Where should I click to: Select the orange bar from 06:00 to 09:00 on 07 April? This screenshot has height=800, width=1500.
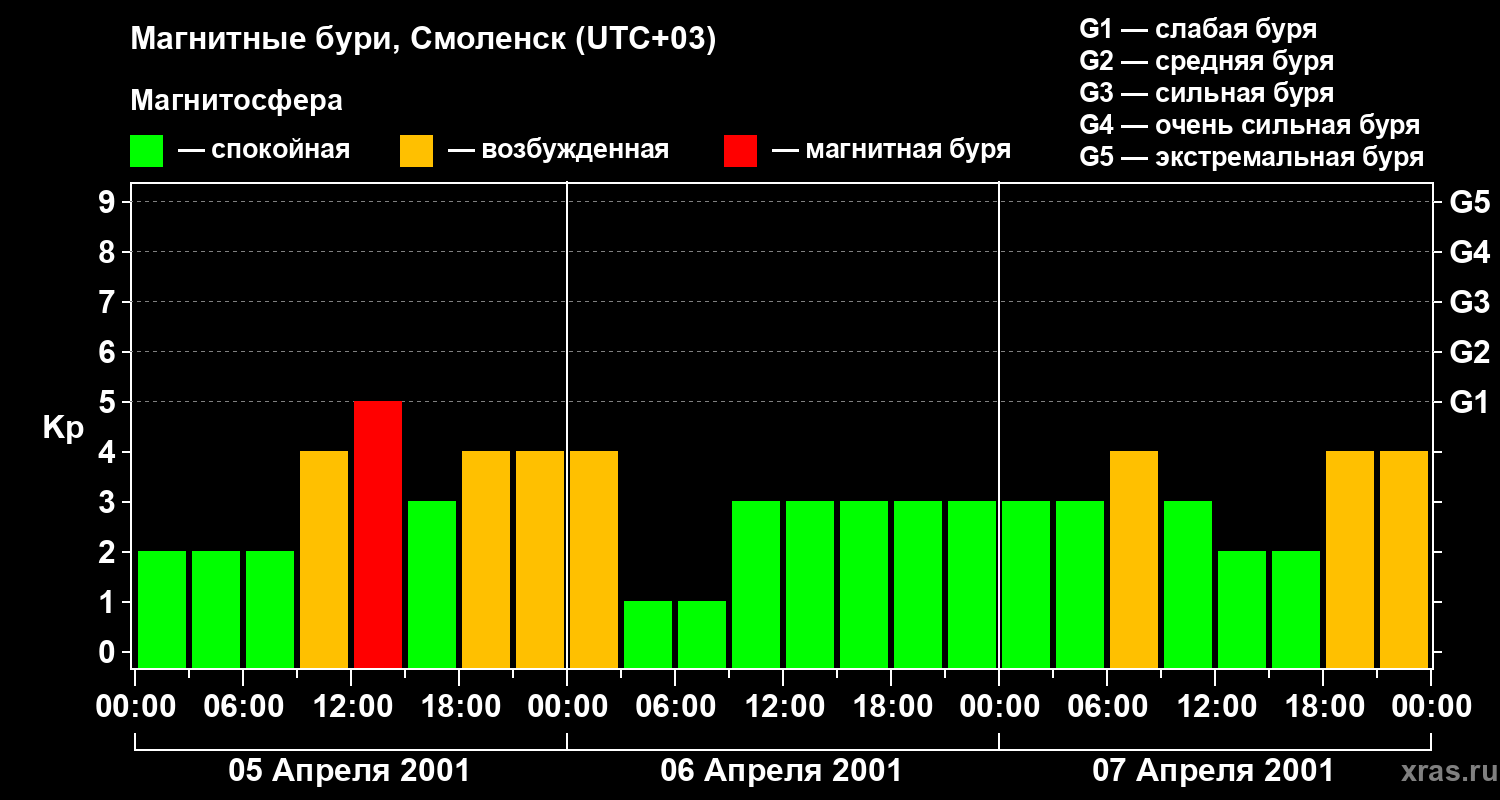1134,559
